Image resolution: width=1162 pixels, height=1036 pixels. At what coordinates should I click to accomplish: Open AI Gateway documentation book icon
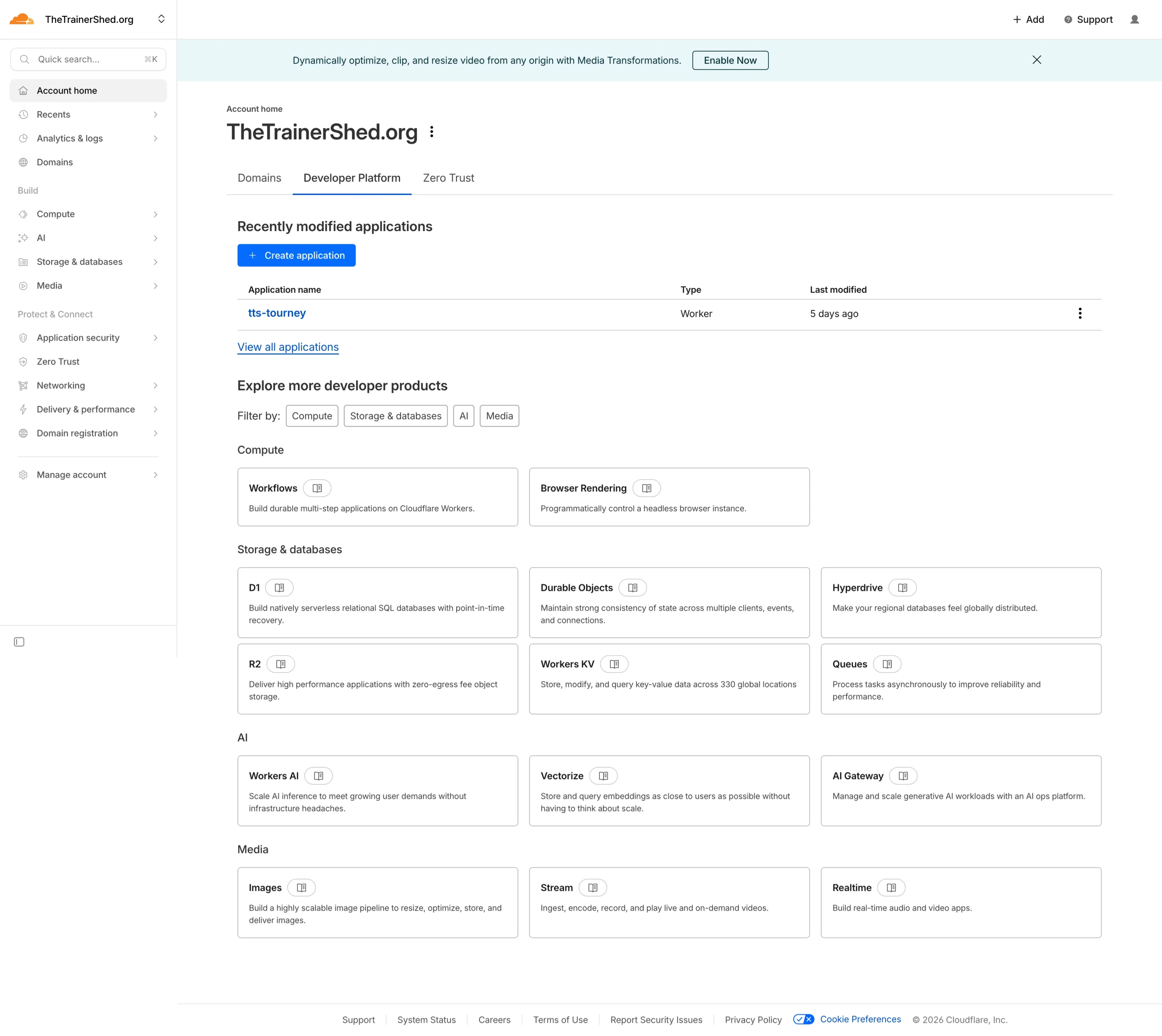[x=903, y=775]
